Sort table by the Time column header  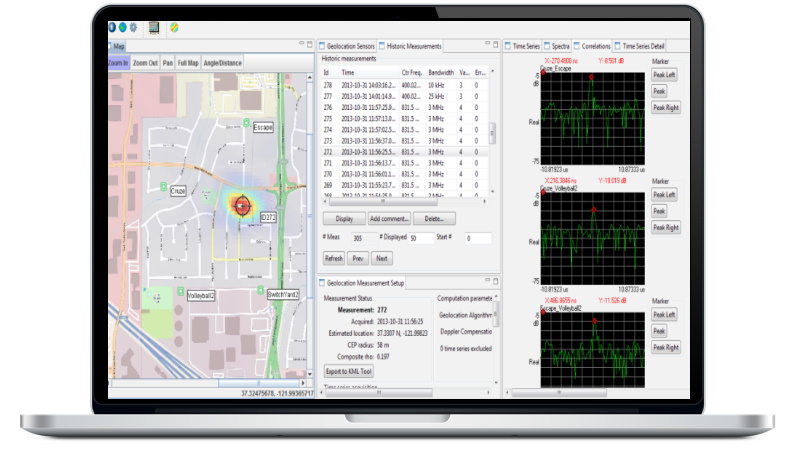(x=348, y=73)
